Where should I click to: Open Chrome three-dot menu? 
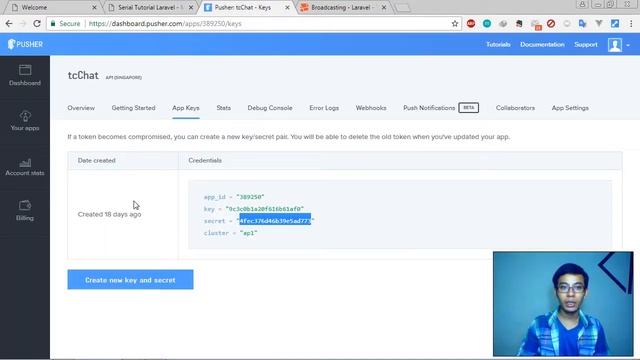pyautogui.click(x=631, y=24)
